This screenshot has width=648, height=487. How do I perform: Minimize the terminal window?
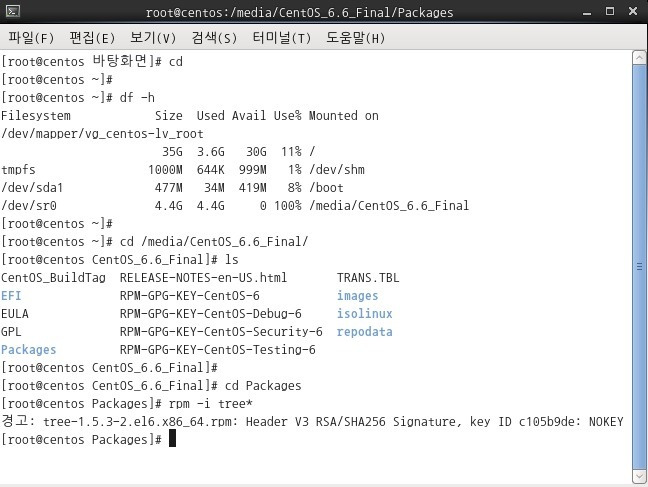pyautogui.click(x=587, y=12)
